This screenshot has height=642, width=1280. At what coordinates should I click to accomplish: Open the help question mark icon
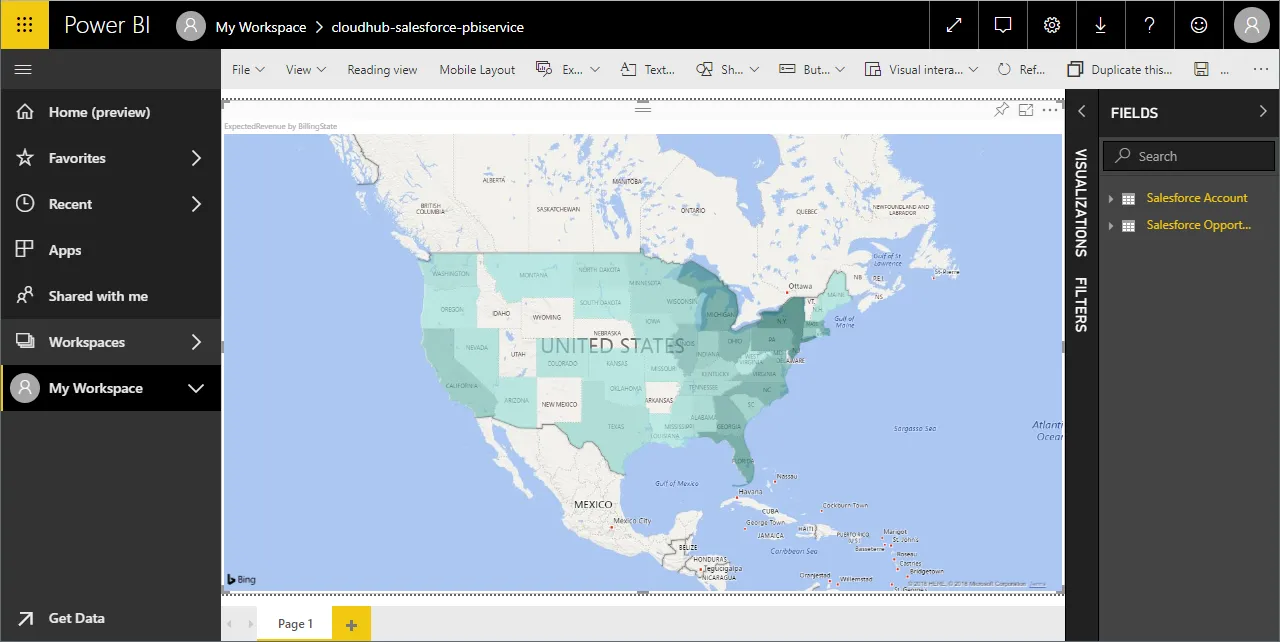point(1150,25)
